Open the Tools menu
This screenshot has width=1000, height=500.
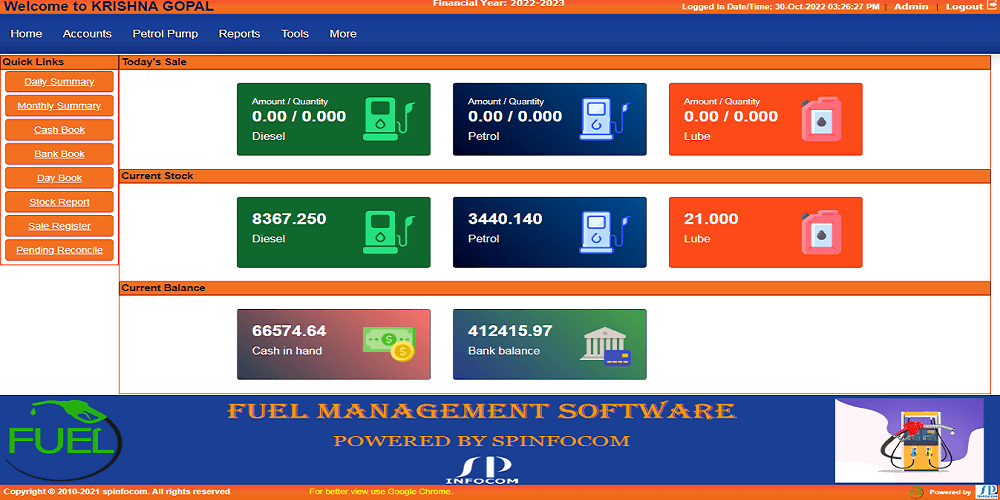[295, 34]
